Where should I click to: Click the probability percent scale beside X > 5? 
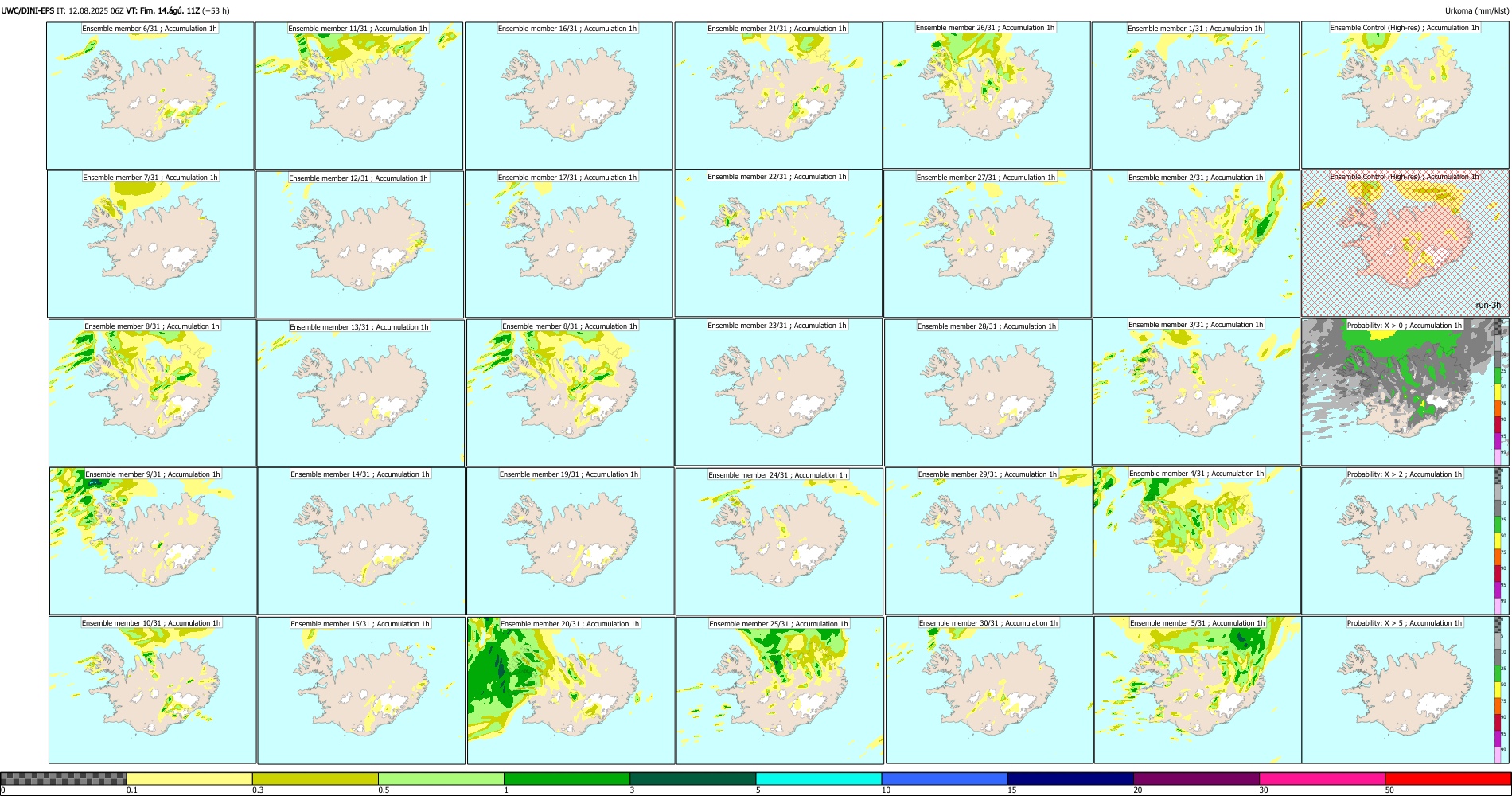point(1498,689)
